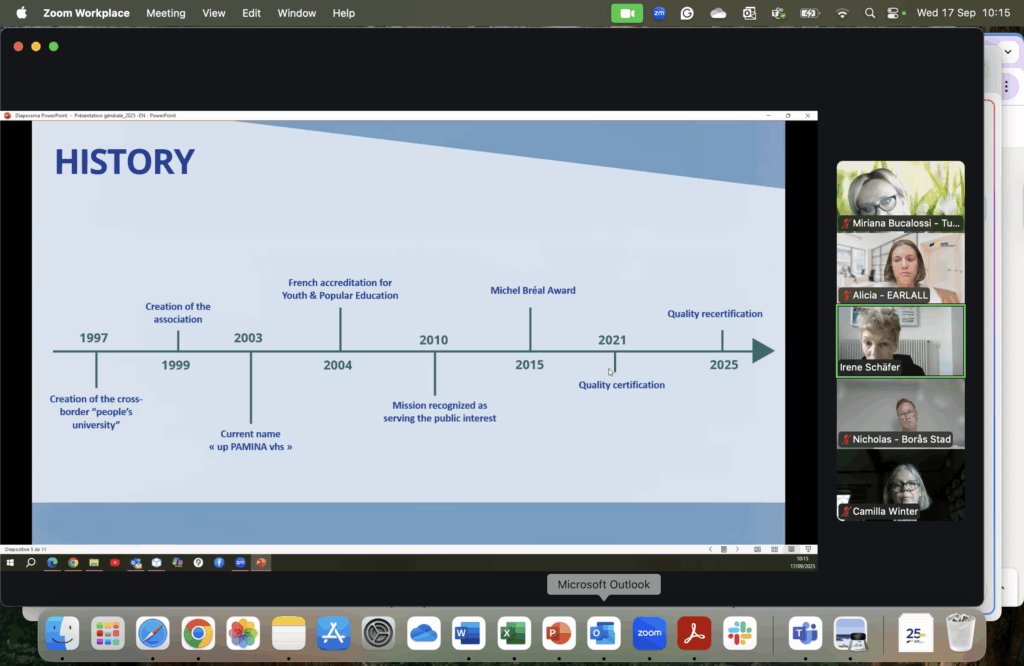Click Chrome icon in shared Windows taskbar
1024x666 pixels.
(x=73, y=562)
